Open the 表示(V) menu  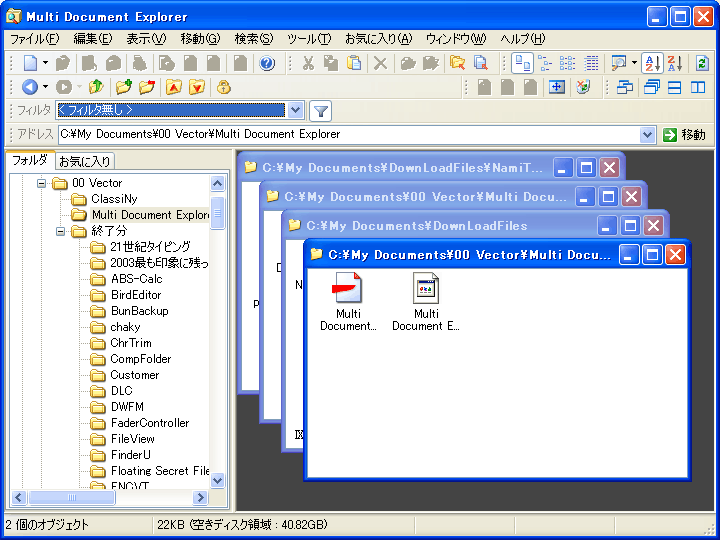coord(146,39)
